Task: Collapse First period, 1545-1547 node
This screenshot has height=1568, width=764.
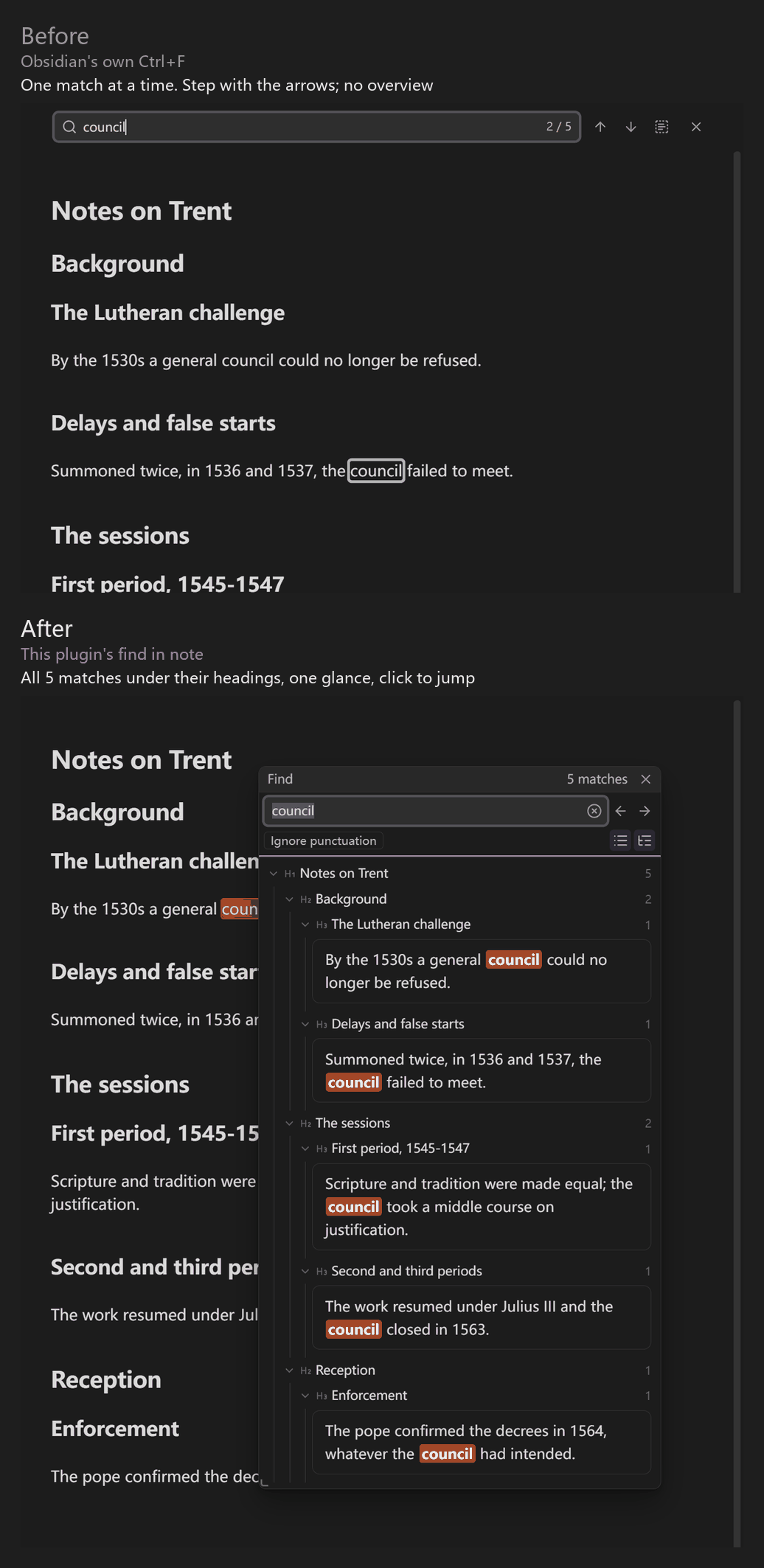Action: click(305, 1149)
